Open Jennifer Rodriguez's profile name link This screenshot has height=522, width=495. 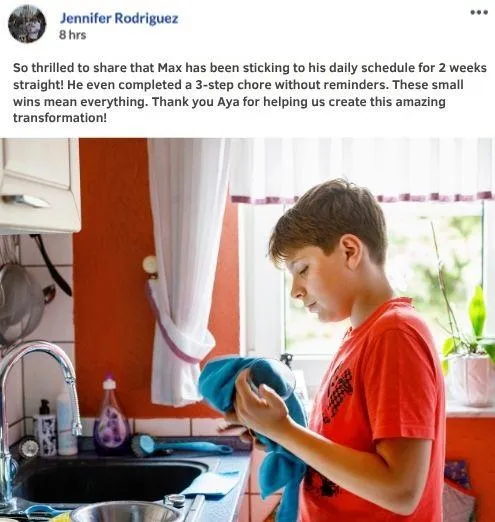coord(119,19)
